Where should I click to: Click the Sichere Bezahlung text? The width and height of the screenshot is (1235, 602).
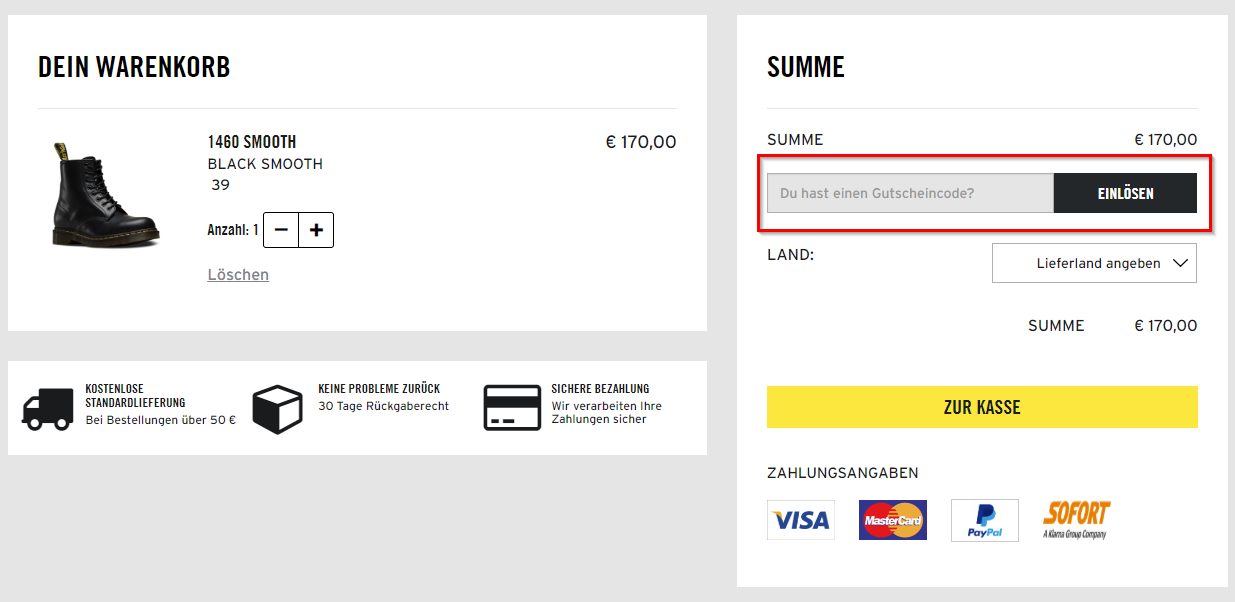coord(600,388)
